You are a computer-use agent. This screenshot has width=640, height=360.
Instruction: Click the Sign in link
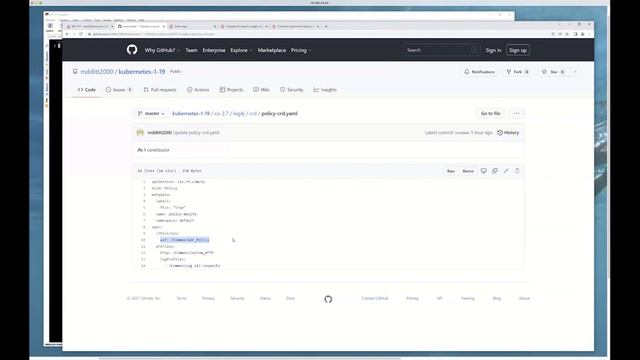(493, 50)
